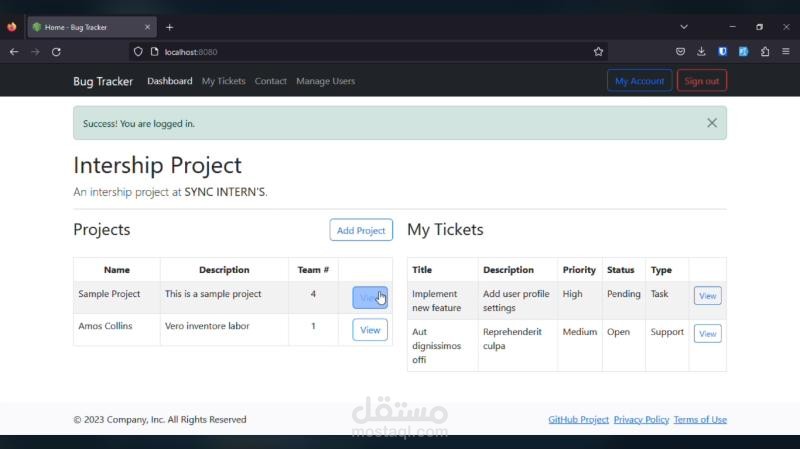800x449 pixels.
Task: Bookmark this page with the star icon
Action: (x=598, y=52)
